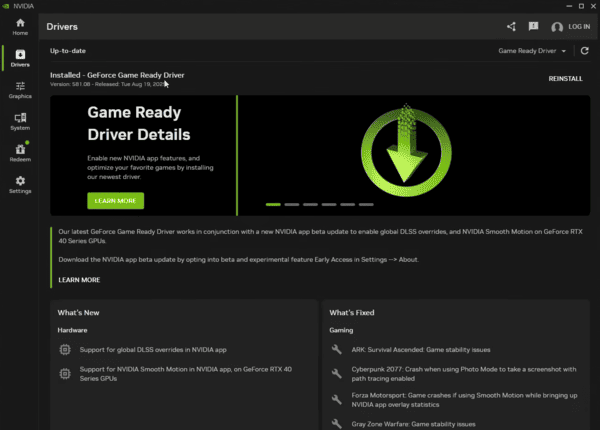The width and height of the screenshot is (600, 430).
Task: Click the share icon in header
Action: pyautogui.click(x=511, y=26)
